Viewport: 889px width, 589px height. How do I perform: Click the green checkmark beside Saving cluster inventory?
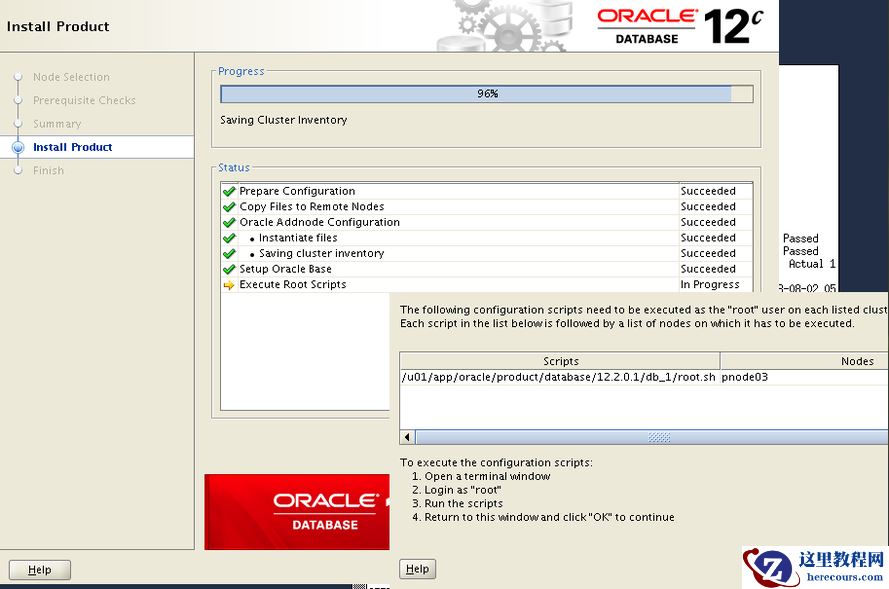coord(229,253)
